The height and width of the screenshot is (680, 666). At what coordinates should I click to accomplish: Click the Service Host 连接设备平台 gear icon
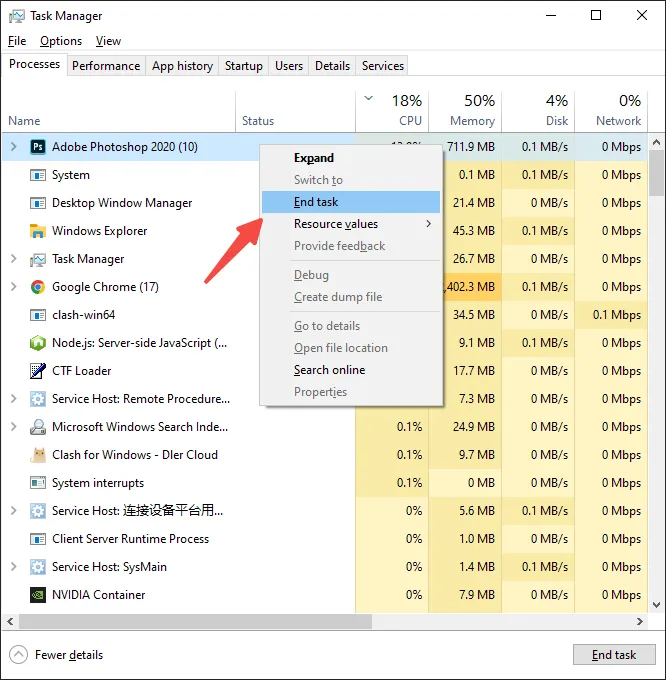pyautogui.click(x=38, y=511)
